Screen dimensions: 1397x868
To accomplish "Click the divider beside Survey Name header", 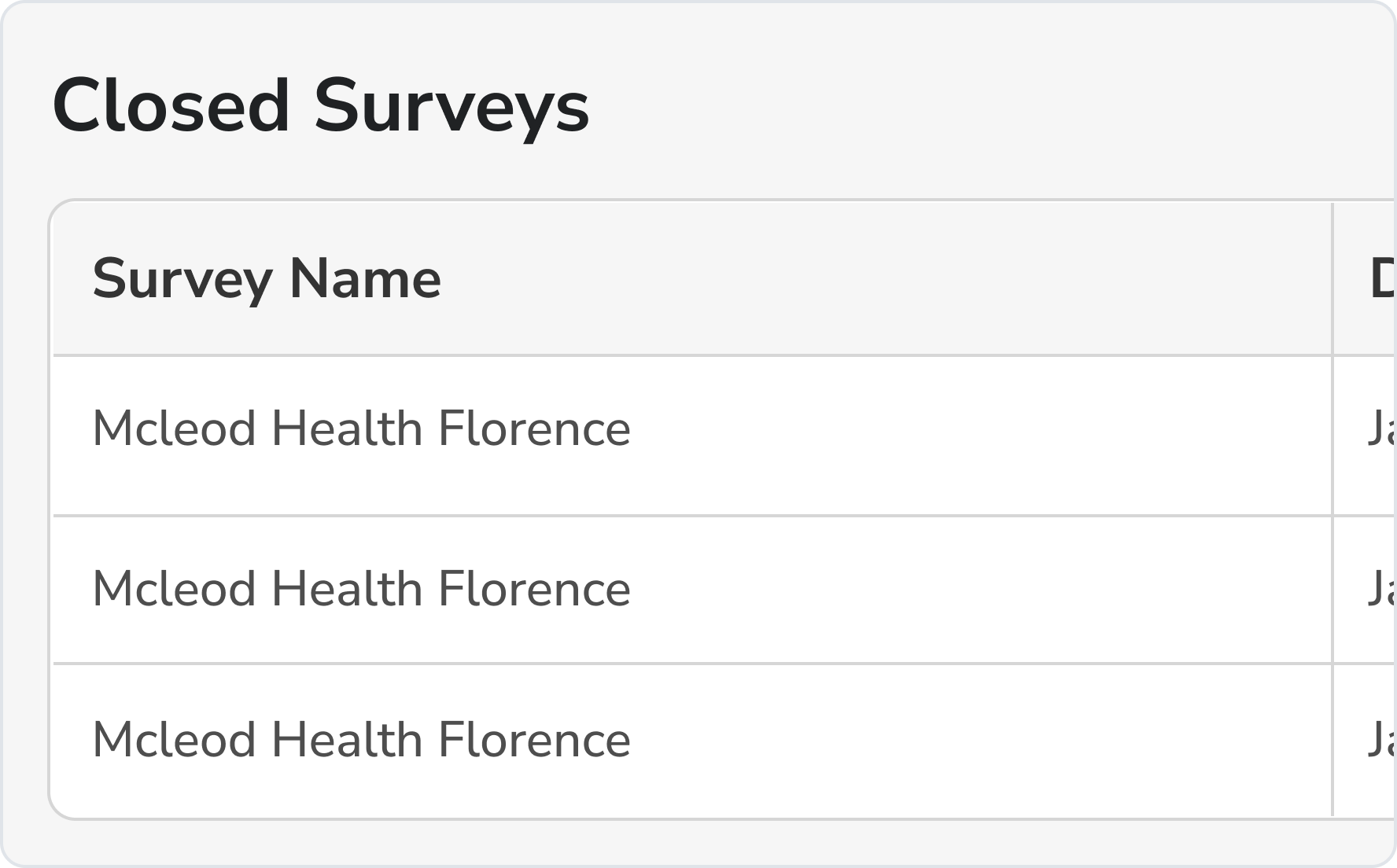I will point(1332,278).
